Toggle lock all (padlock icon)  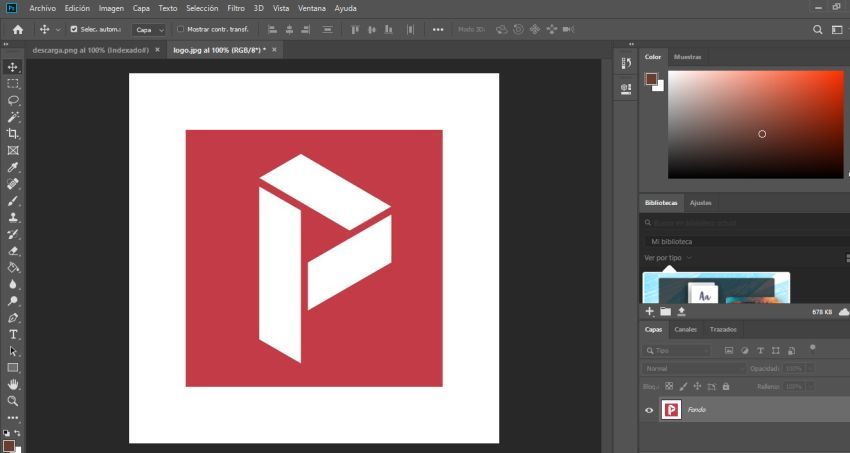coord(726,386)
